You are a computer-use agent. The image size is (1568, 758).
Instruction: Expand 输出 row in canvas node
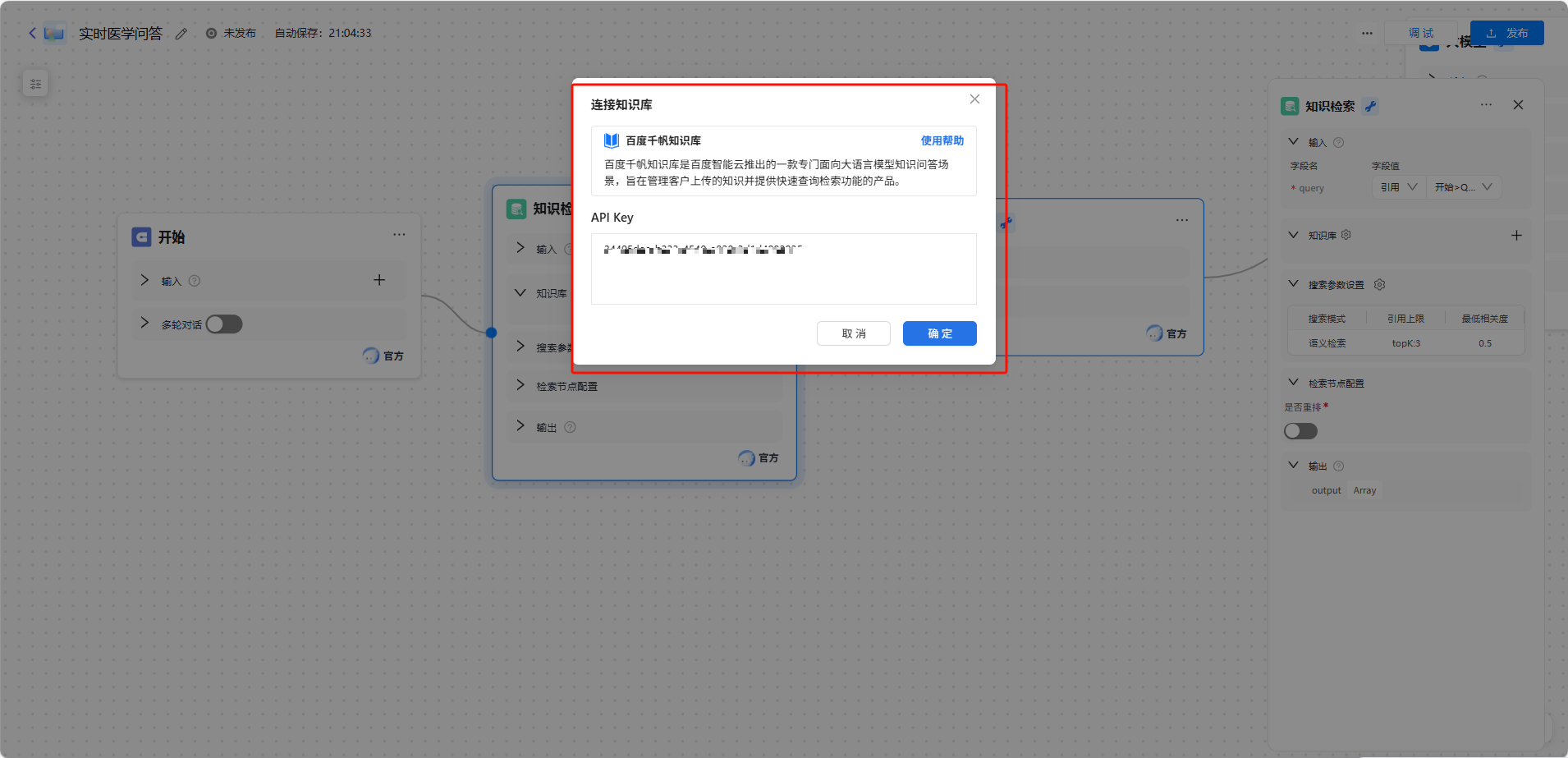coord(520,425)
